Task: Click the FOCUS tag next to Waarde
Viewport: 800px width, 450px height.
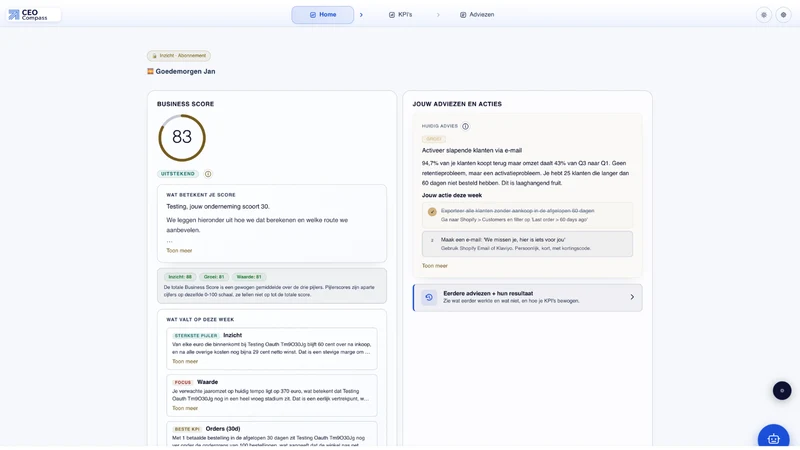Action: (183, 382)
